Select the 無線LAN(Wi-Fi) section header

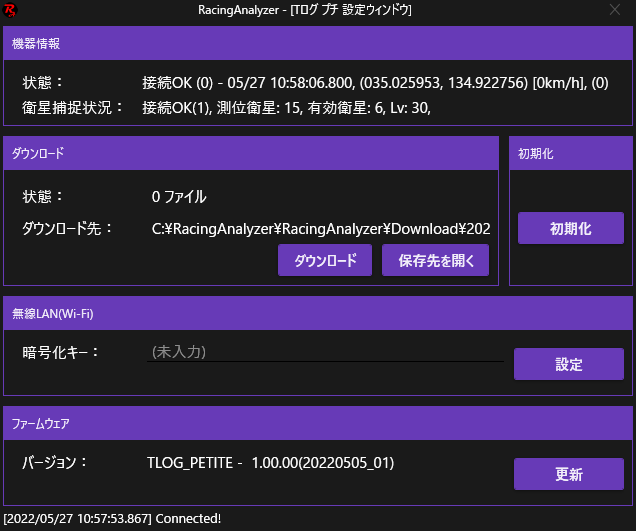(317, 314)
